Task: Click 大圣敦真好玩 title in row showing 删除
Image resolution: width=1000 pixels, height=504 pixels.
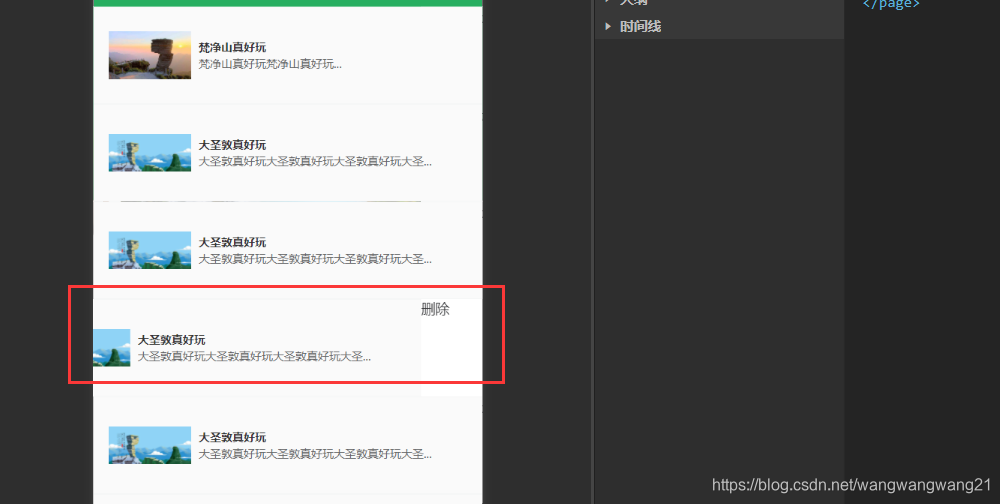Action: [x=172, y=340]
